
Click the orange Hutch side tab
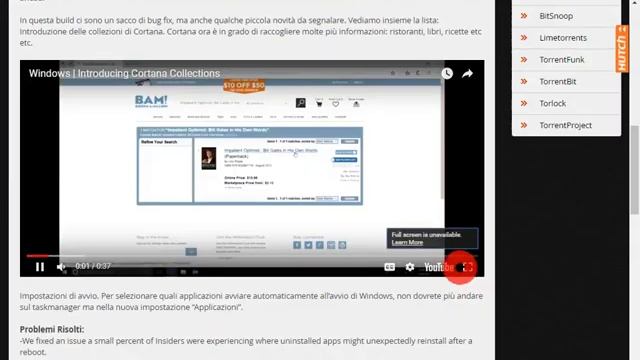622,49
